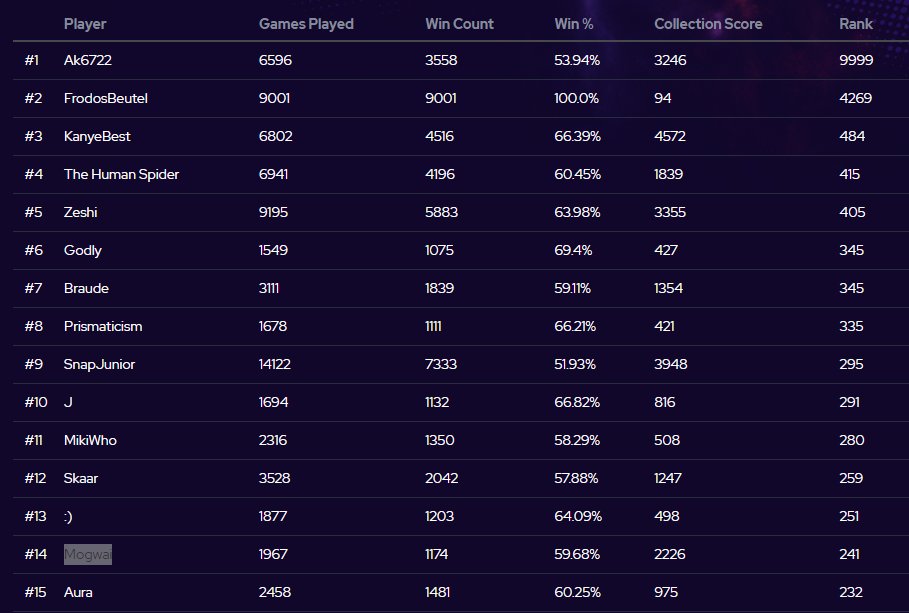Select player The Human Spider
909x613 pixels.
pyautogui.click(x=121, y=174)
